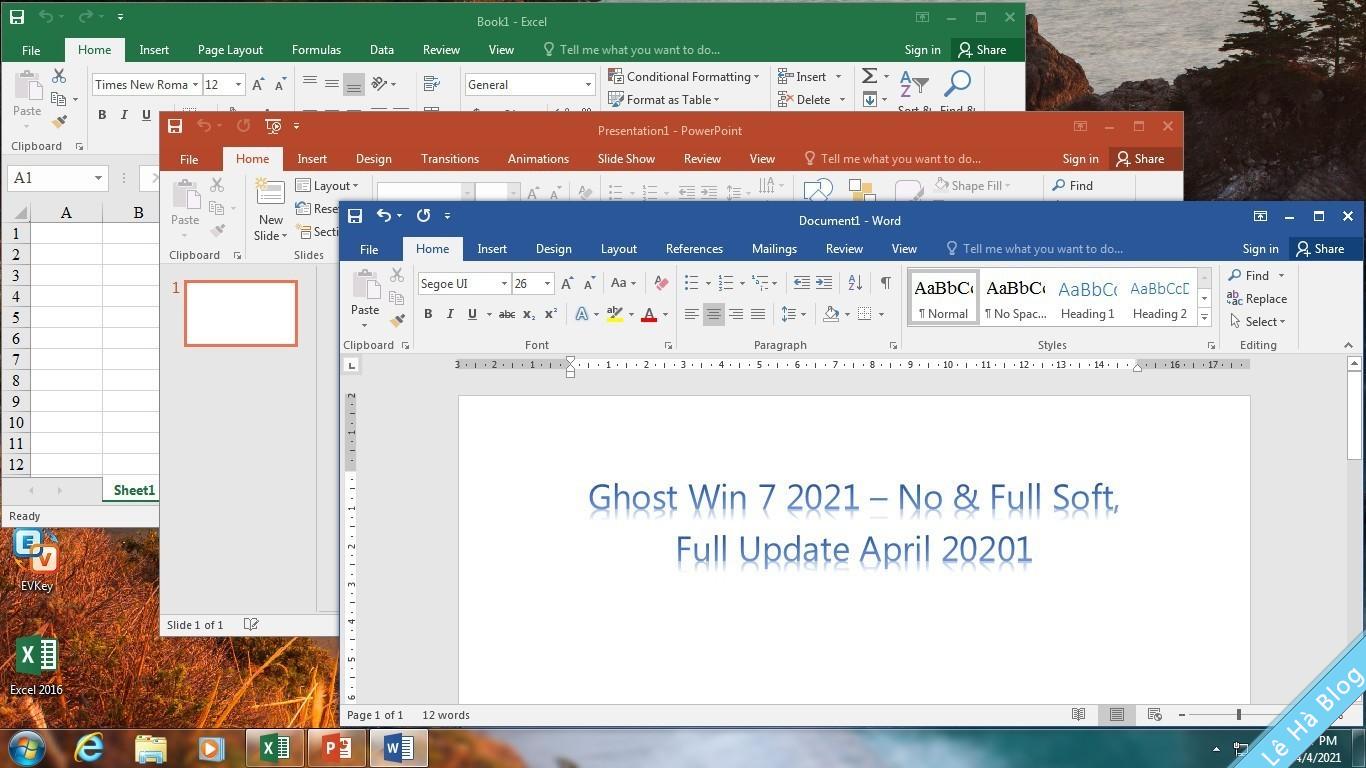Open Excel 2016 desktop shortcut icon
The height and width of the screenshot is (768, 1366).
(x=36, y=665)
